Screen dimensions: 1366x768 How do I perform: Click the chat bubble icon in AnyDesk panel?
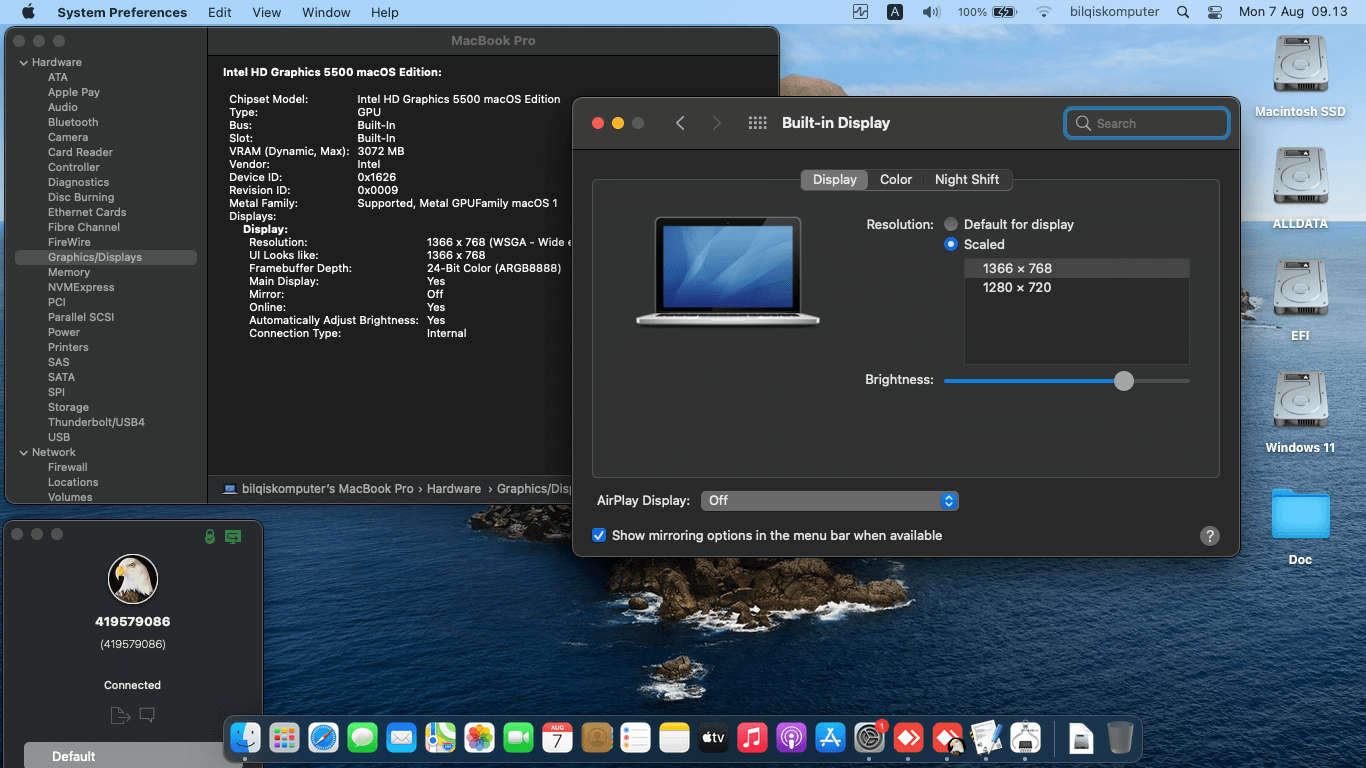click(147, 715)
